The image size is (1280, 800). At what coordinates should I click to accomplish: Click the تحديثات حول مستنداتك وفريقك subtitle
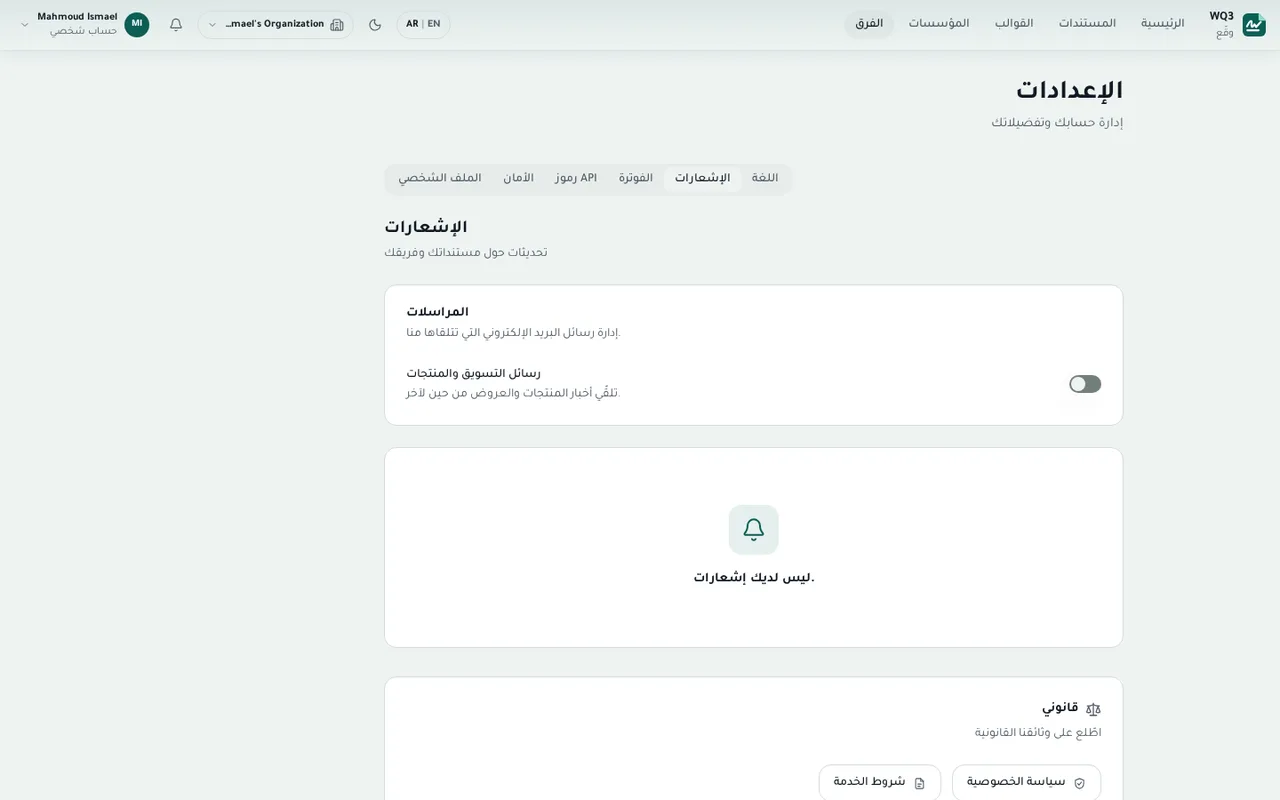coord(466,253)
